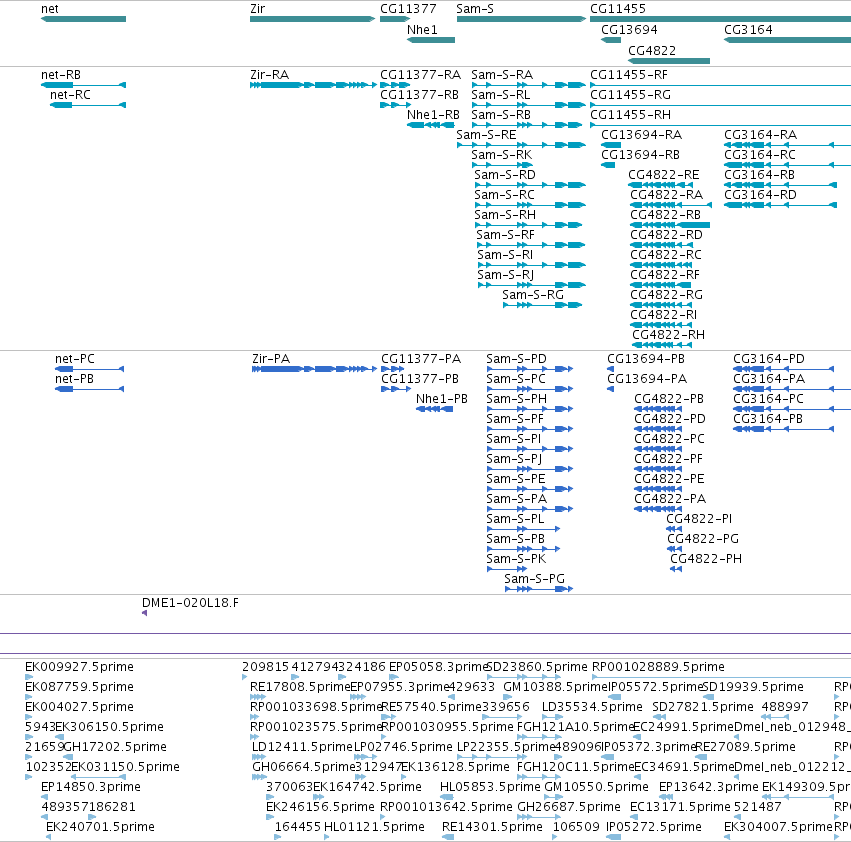Screen dimensions: 851x842
Task: Select the CG4822 gene bar
Action: (x=669, y=61)
